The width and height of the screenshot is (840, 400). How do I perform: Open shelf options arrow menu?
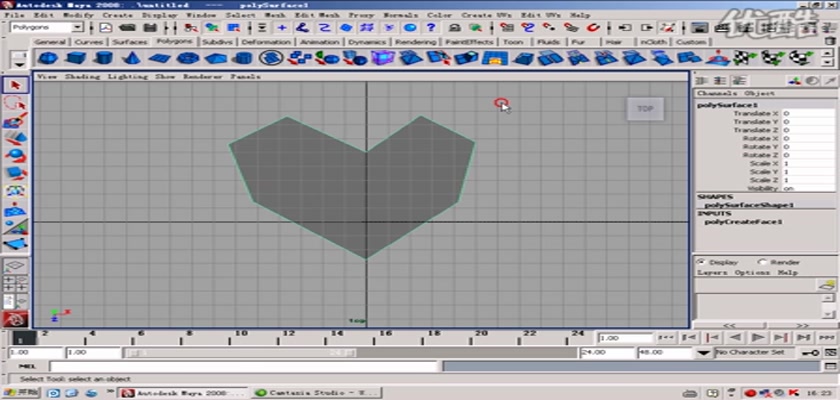point(20,64)
